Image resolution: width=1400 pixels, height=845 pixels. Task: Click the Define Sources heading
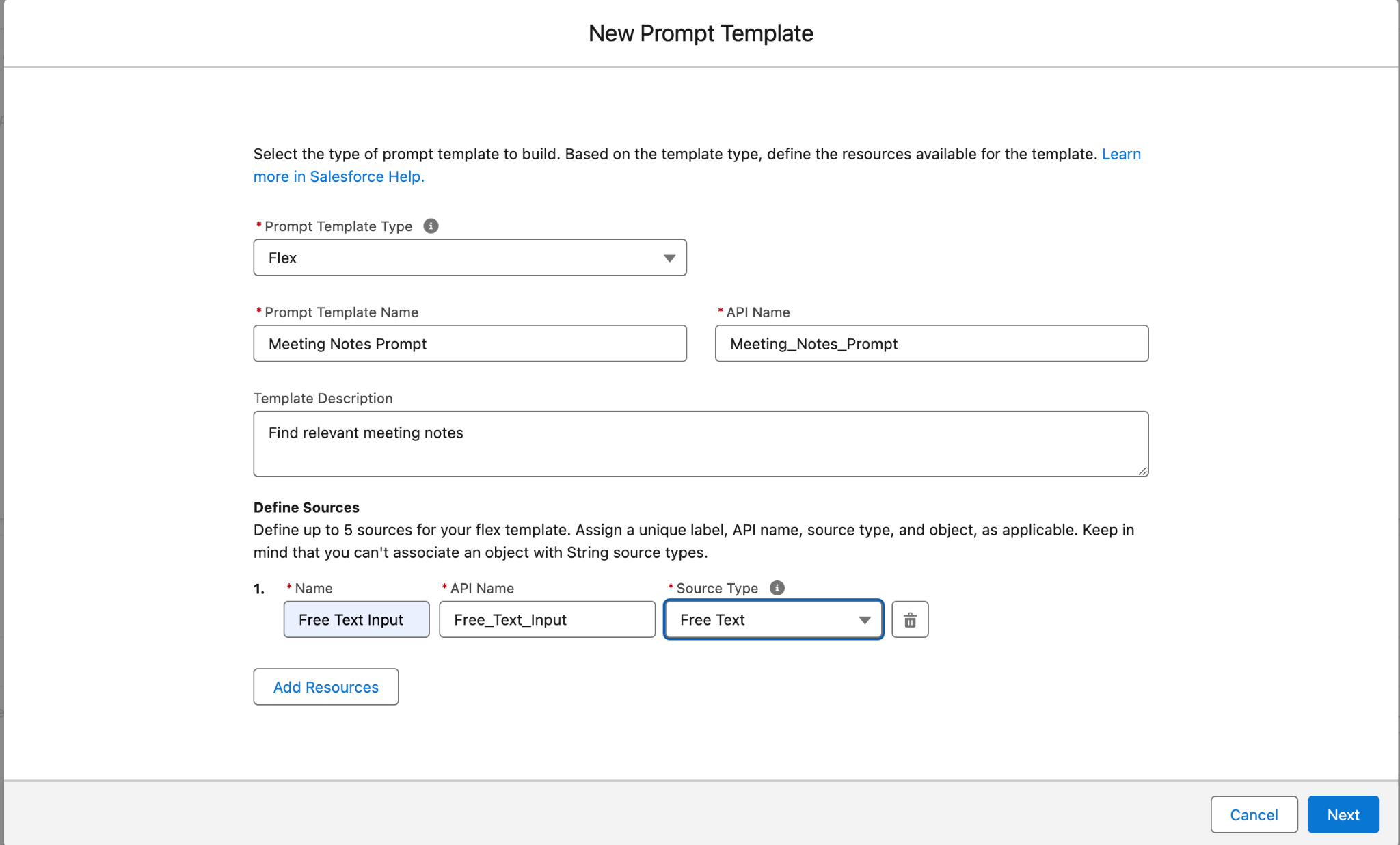pyautogui.click(x=306, y=507)
